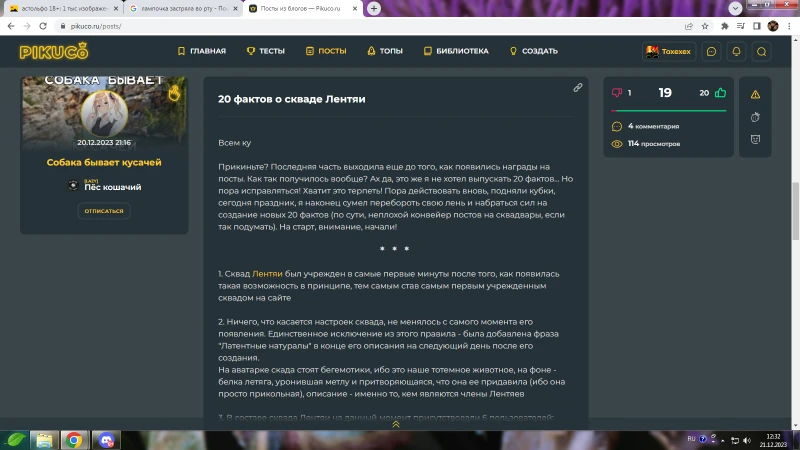This screenshot has width=800, height=450.
Task: Click the bottom icon in the post side panel
Action: click(x=755, y=139)
